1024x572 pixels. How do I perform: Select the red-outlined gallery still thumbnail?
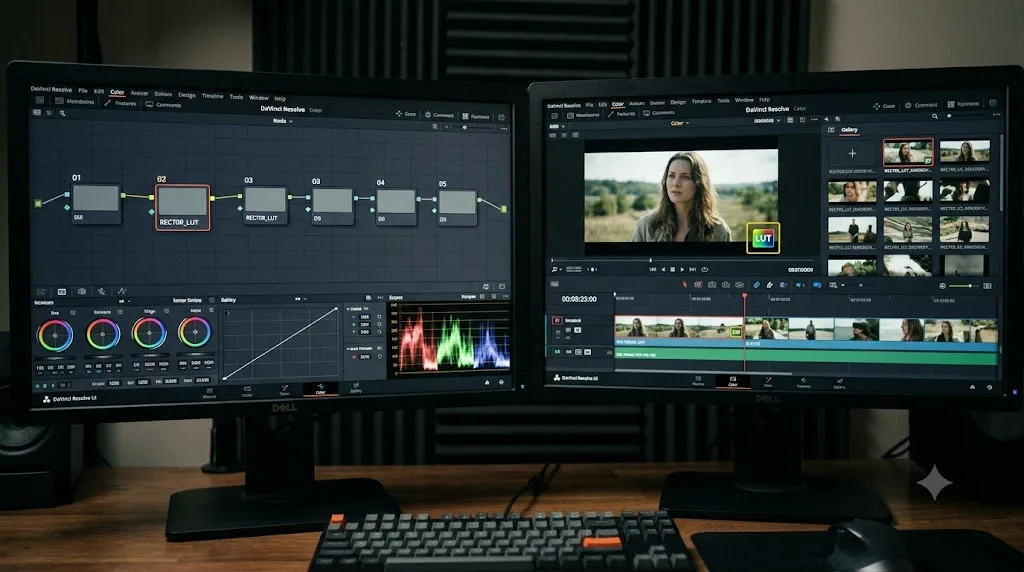[x=908, y=152]
